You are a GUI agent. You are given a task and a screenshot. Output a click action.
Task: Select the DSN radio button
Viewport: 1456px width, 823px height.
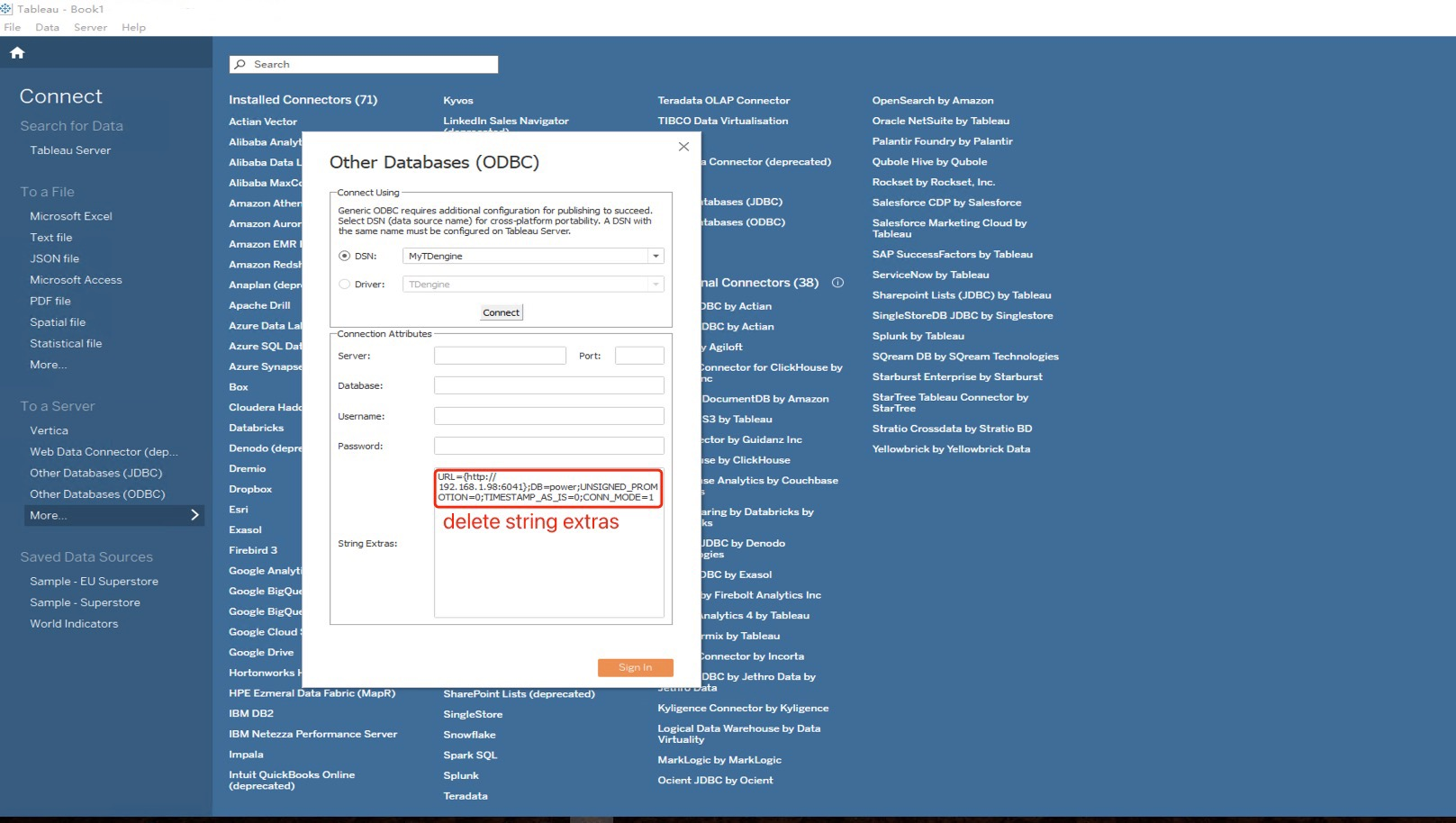344,257
